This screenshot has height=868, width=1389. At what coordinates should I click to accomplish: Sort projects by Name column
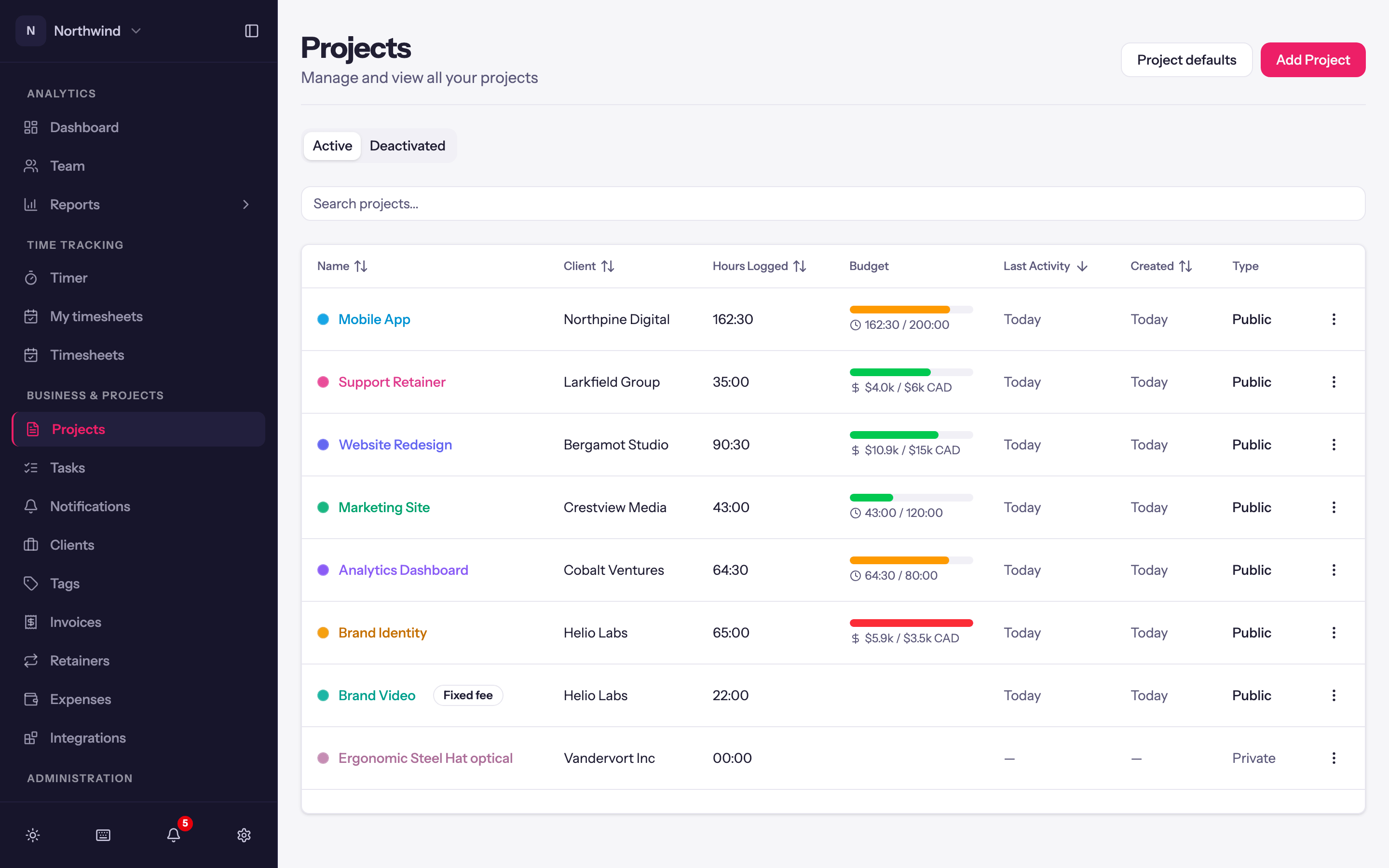(342, 266)
